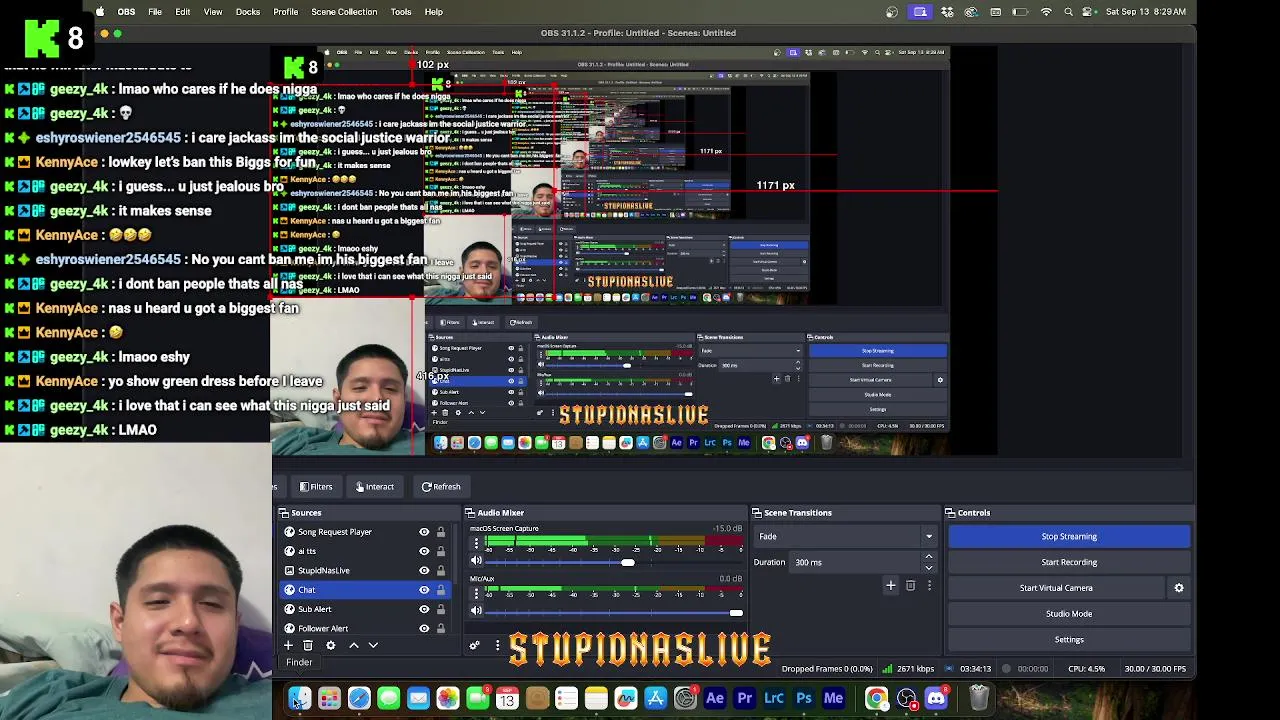Open the Help menu
The width and height of the screenshot is (1280, 720).
pyautogui.click(x=434, y=12)
